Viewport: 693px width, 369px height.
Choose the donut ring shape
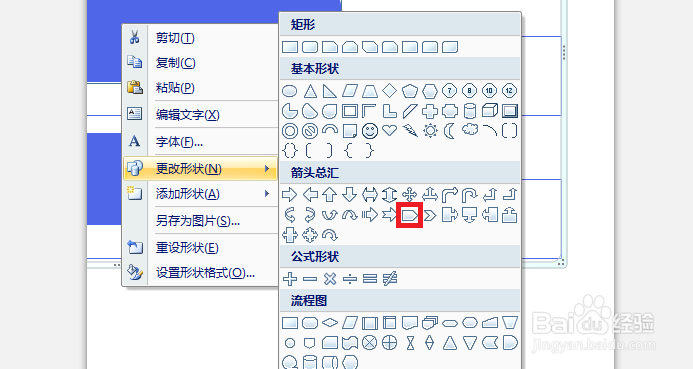point(290,131)
